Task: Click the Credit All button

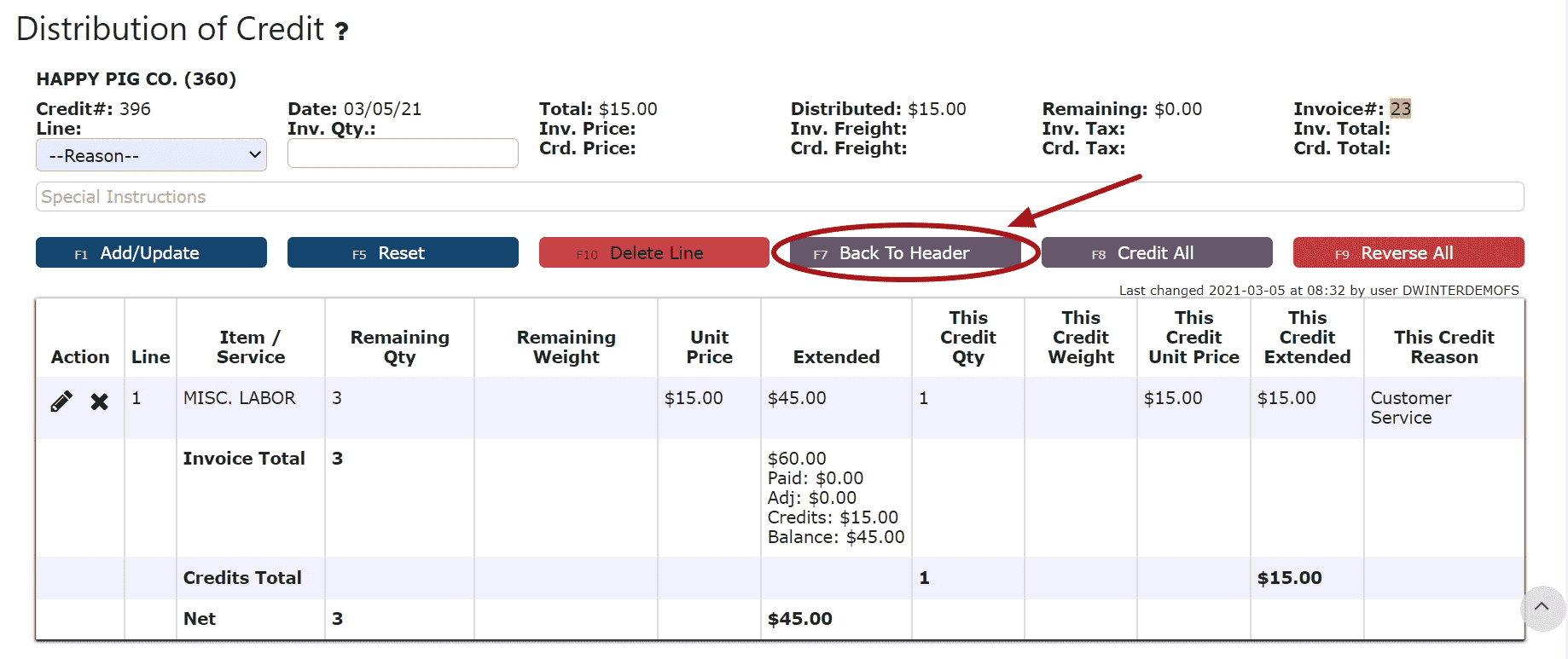Action: [1156, 253]
